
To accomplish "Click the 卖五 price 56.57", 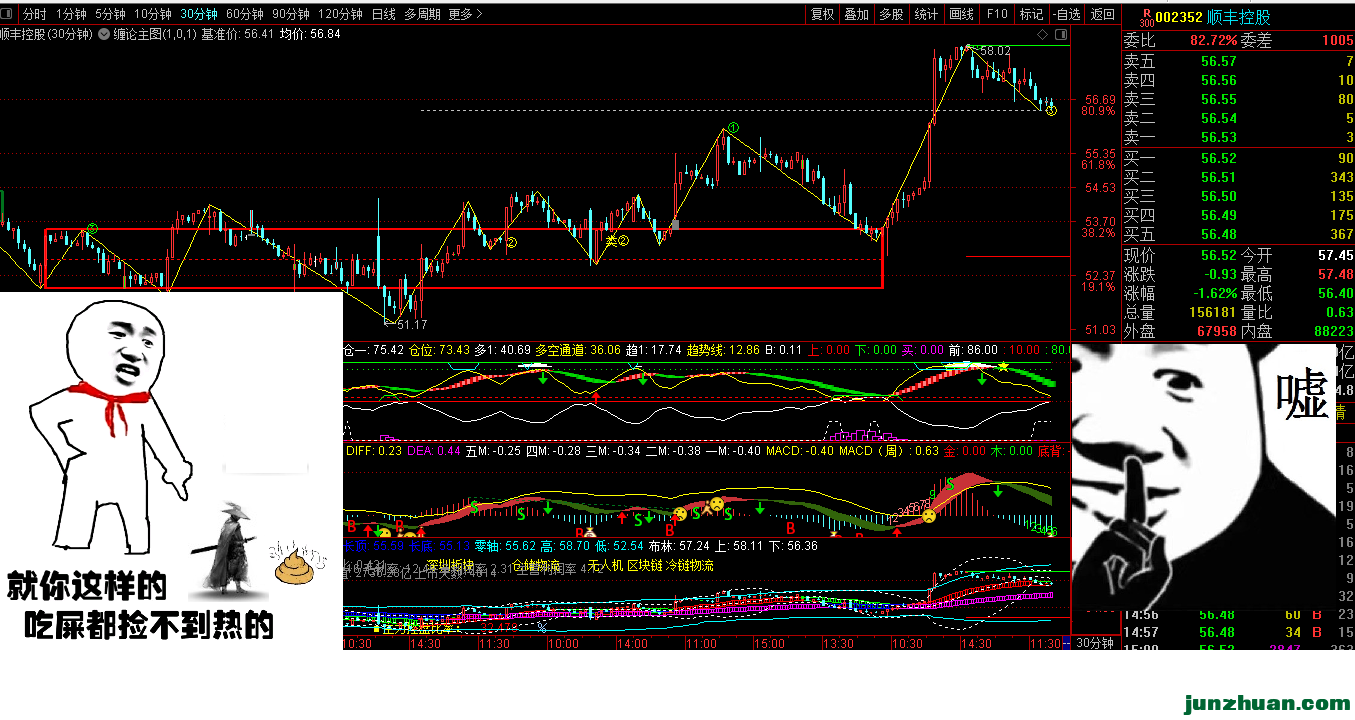I will [1218, 61].
